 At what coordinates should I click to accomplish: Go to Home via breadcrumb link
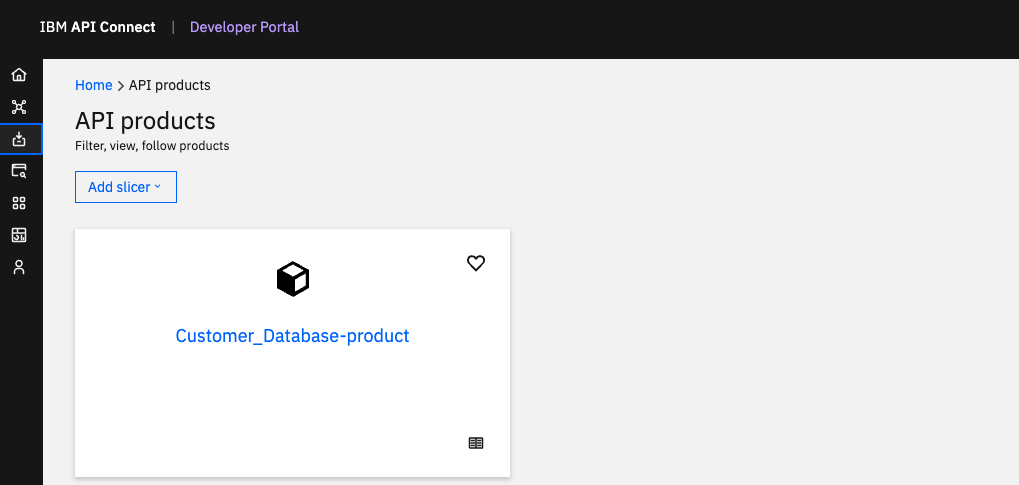point(94,85)
